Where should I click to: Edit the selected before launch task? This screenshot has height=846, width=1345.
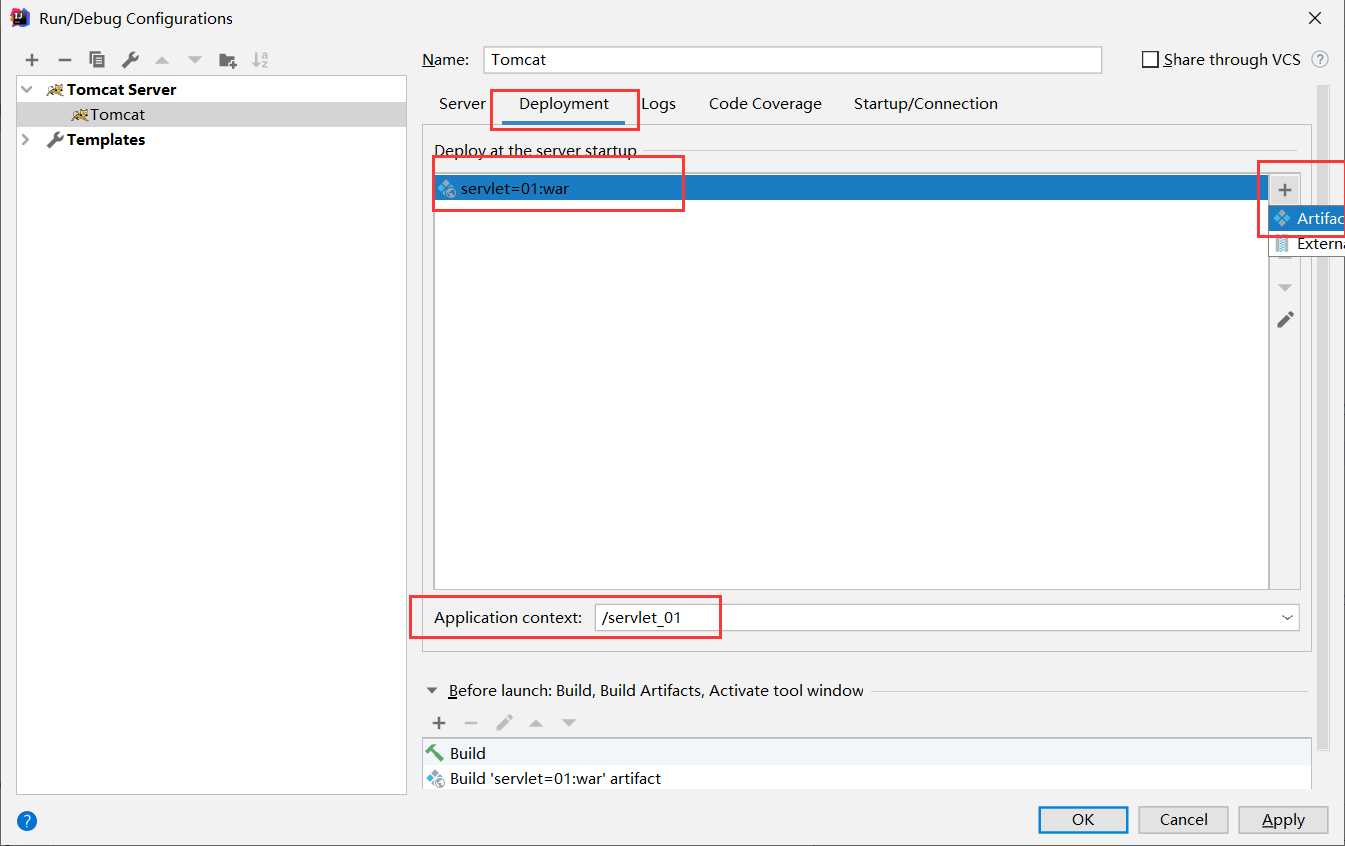[504, 723]
